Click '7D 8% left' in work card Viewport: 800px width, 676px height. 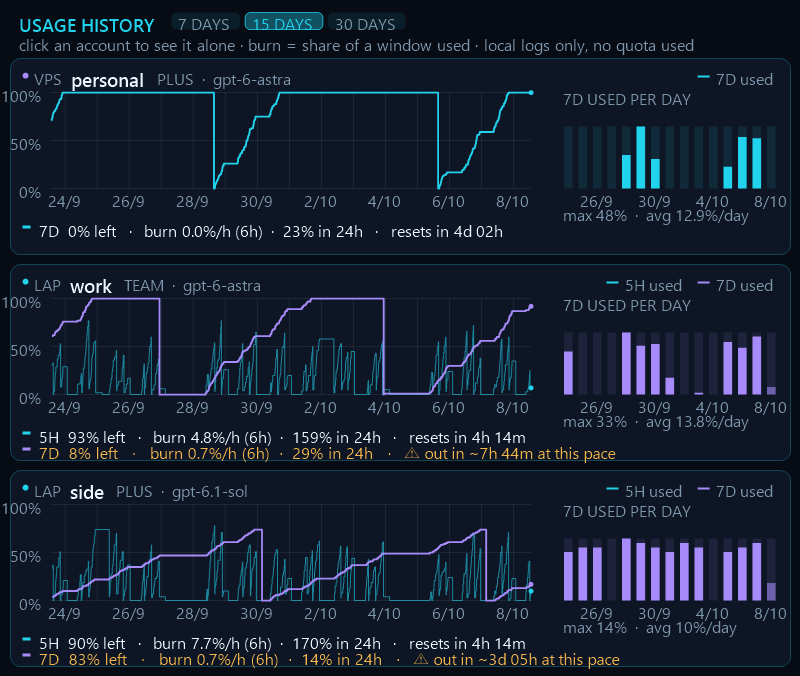tap(79, 454)
